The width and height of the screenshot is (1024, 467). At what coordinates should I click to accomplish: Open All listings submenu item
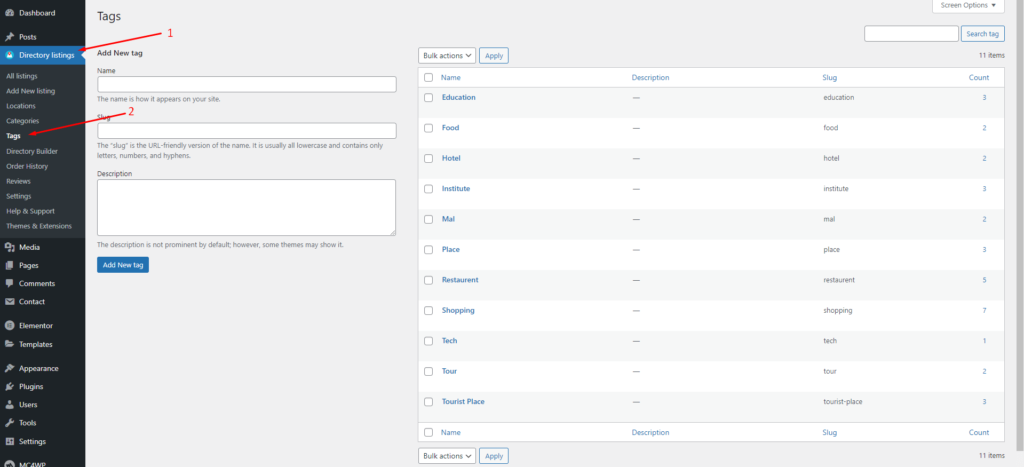point(22,76)
